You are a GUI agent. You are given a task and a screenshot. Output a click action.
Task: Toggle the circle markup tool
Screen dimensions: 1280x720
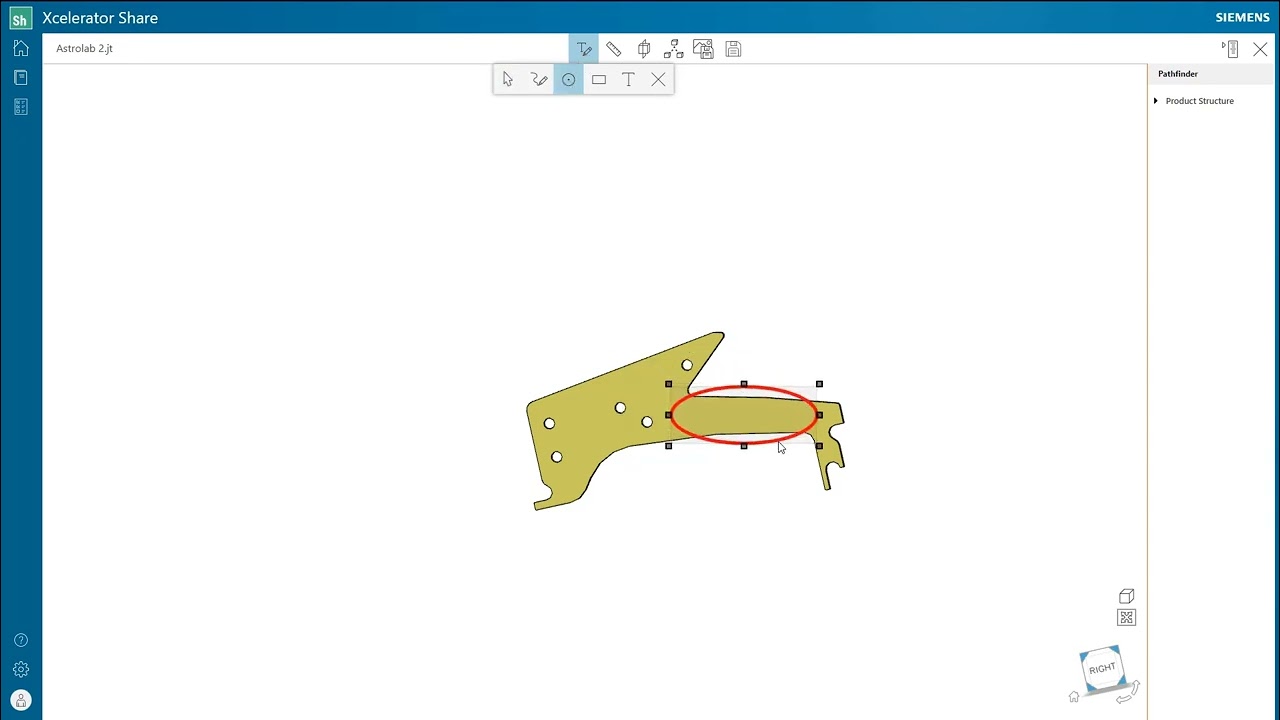click(x=568, y=80)
